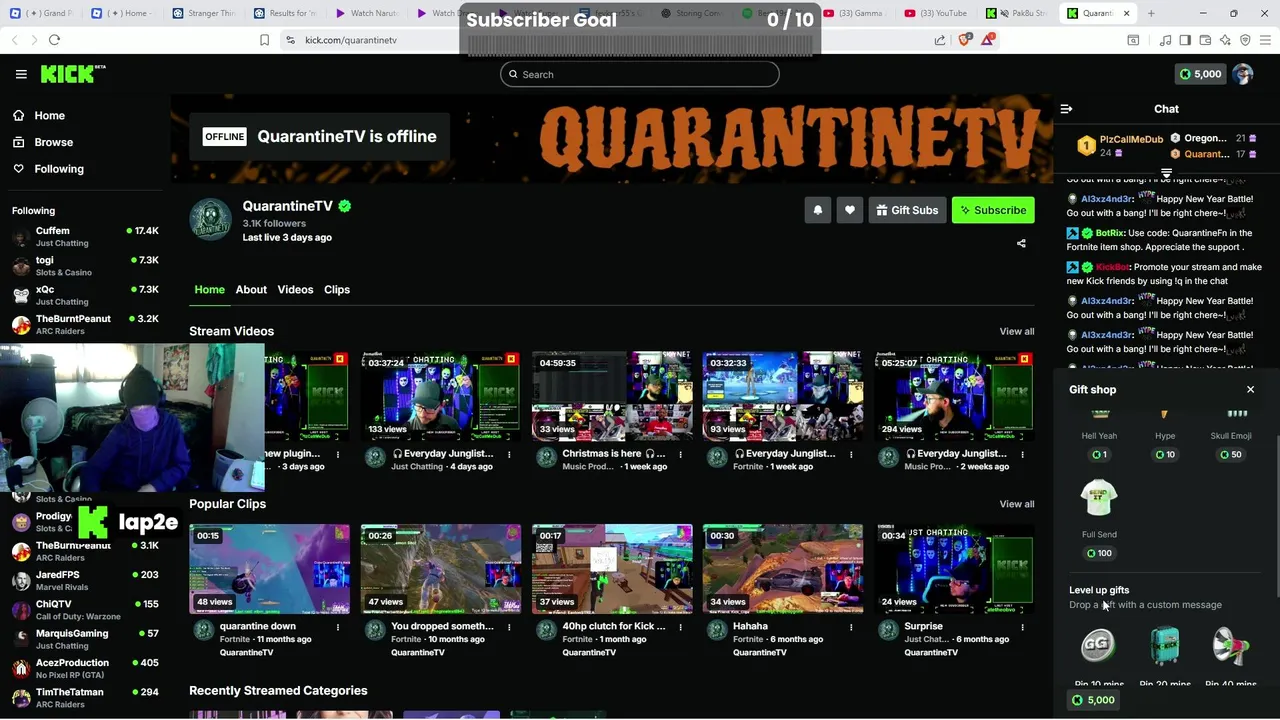The width and height of the screenshot is (1280, 720).
Task: Open JaredFPS channel in sidebar
Action: pos(85,580)
